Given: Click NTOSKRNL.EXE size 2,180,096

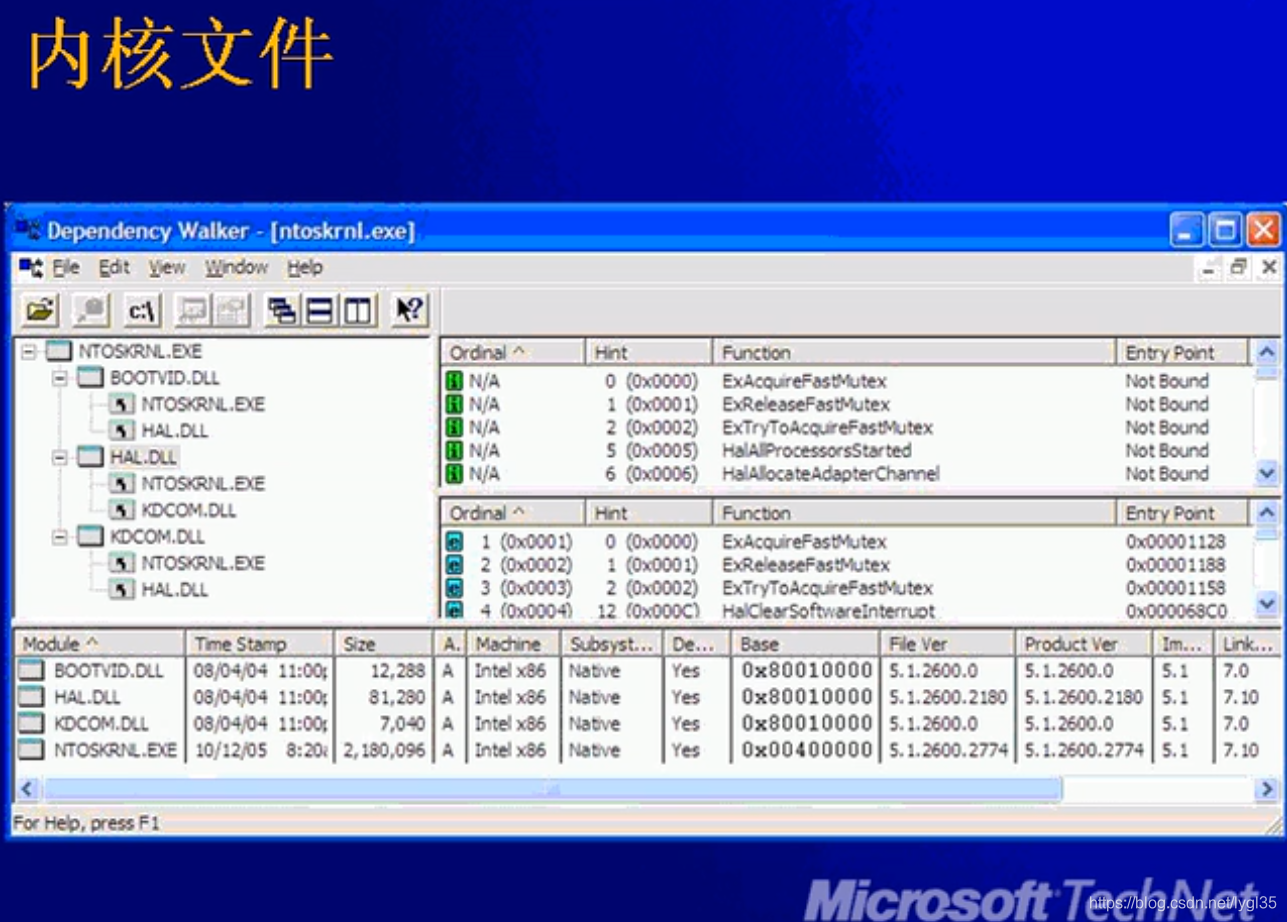Looking at the screenshot, I should pyautogui.click(x=384, y=750).
